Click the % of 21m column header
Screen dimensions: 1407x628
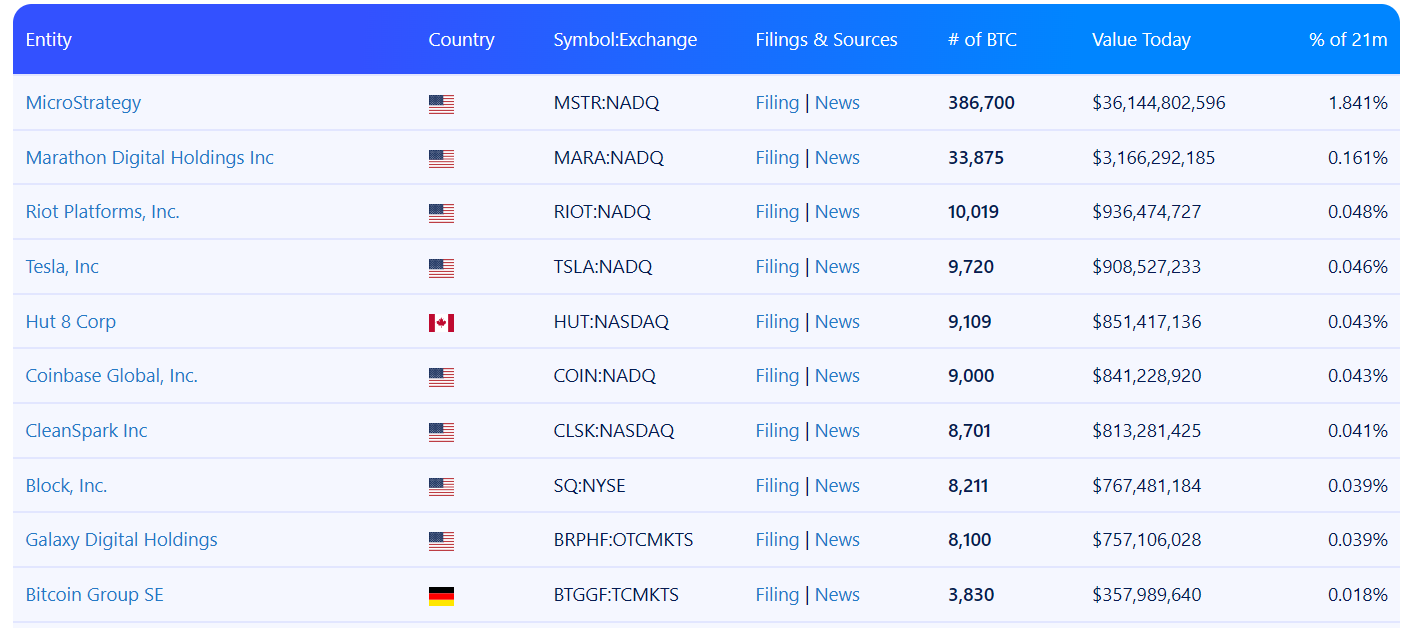coord(1348,40)
